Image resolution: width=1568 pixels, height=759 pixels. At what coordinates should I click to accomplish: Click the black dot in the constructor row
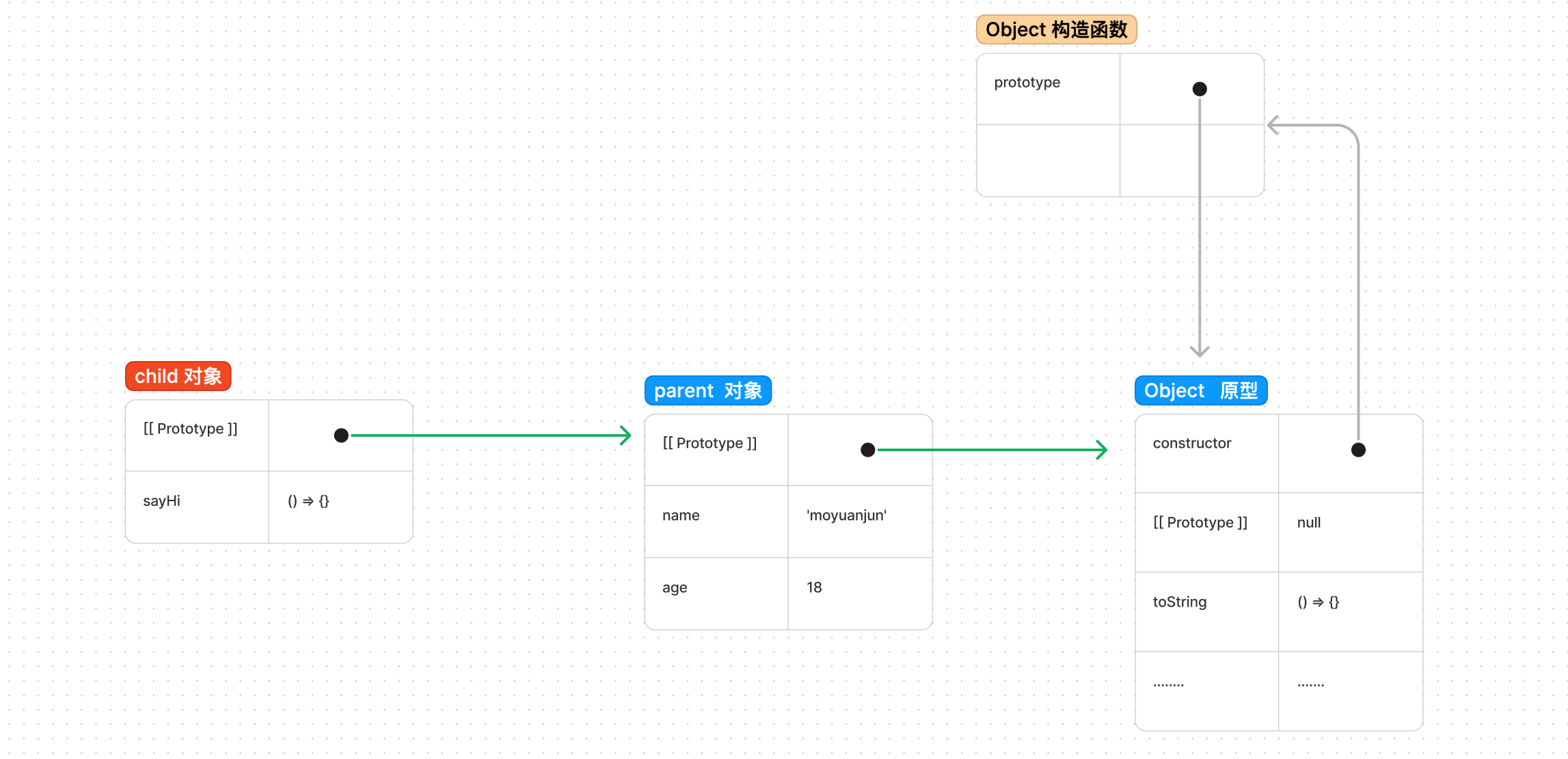[x=1358, y=450]
